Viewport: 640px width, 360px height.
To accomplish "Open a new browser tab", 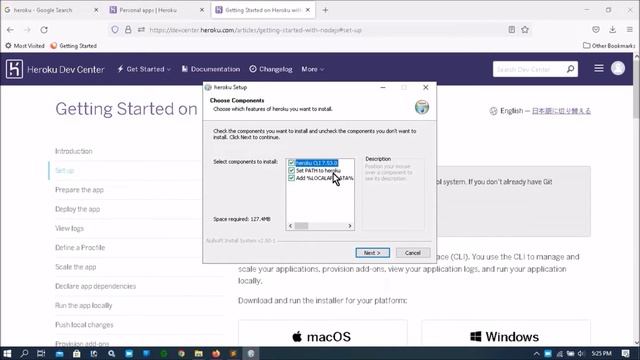I will tap(325, 10).
